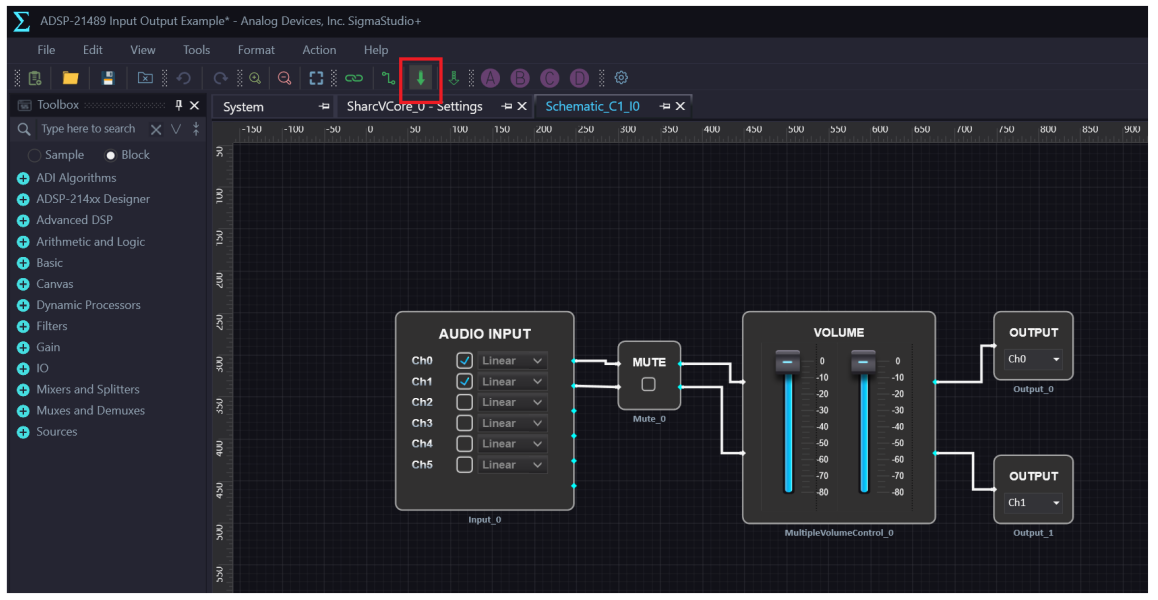The image size is (1158, 600).
Task: Open the Action menu
Action: point(319,50)
